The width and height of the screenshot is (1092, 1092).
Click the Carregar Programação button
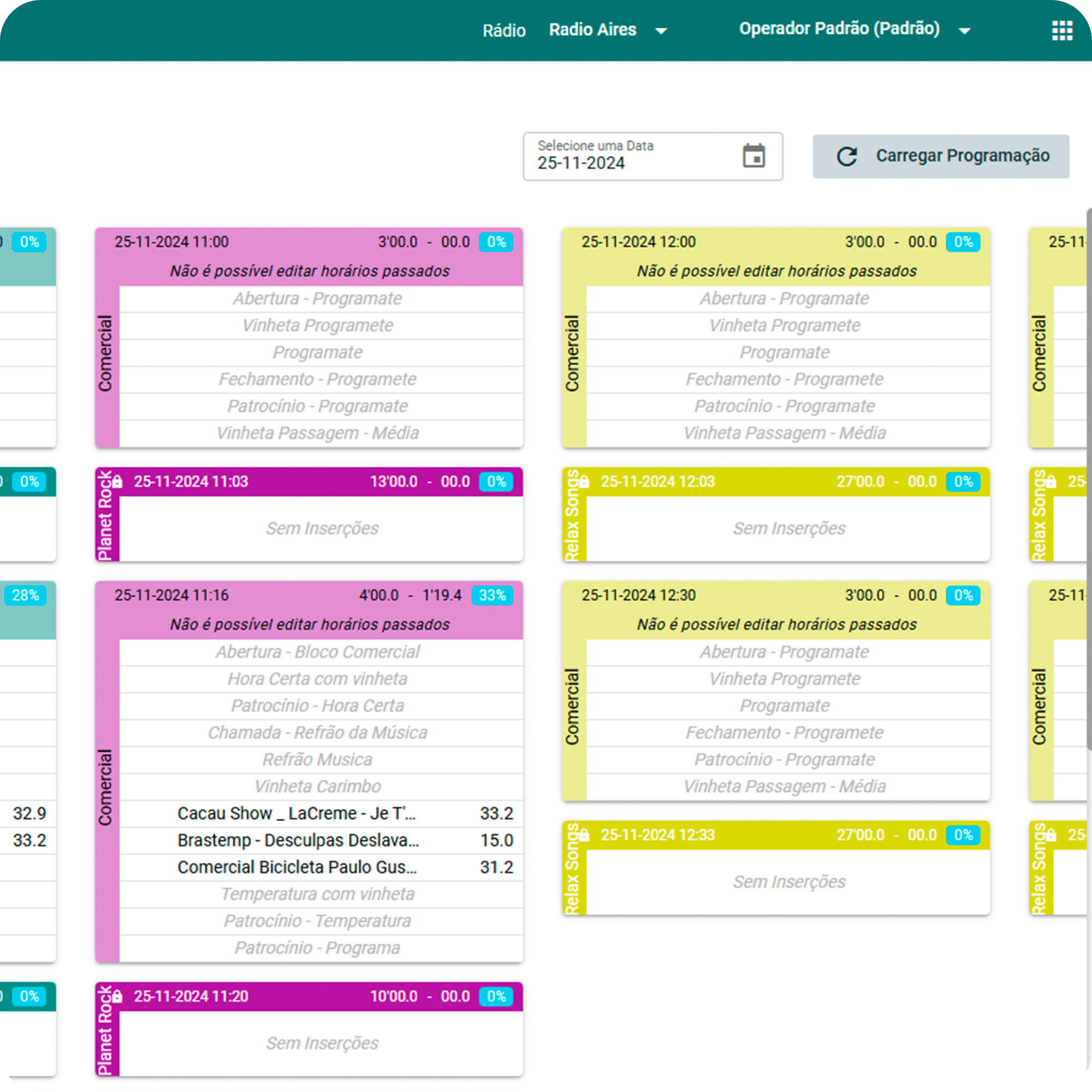(x=941, y=157)
